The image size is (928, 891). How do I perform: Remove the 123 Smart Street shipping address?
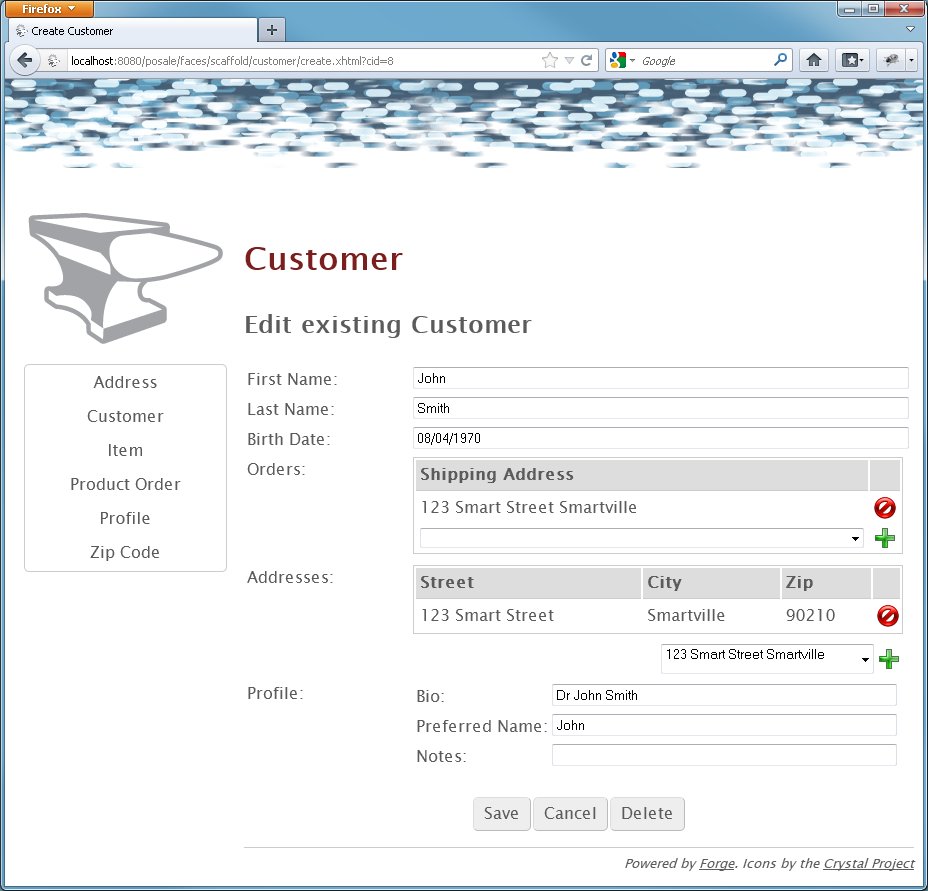pos(884,507)
